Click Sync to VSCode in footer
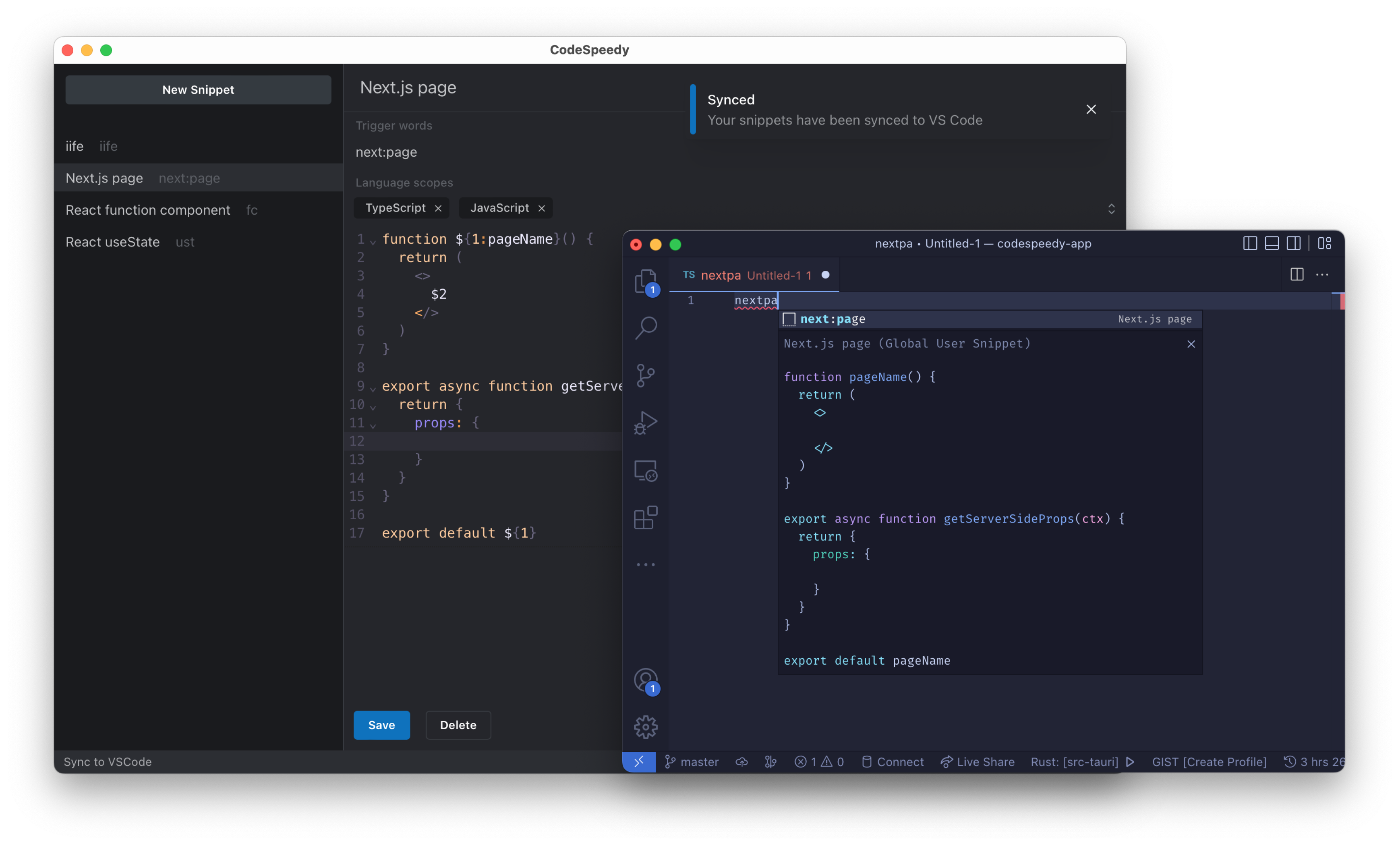 pos(108,761)
